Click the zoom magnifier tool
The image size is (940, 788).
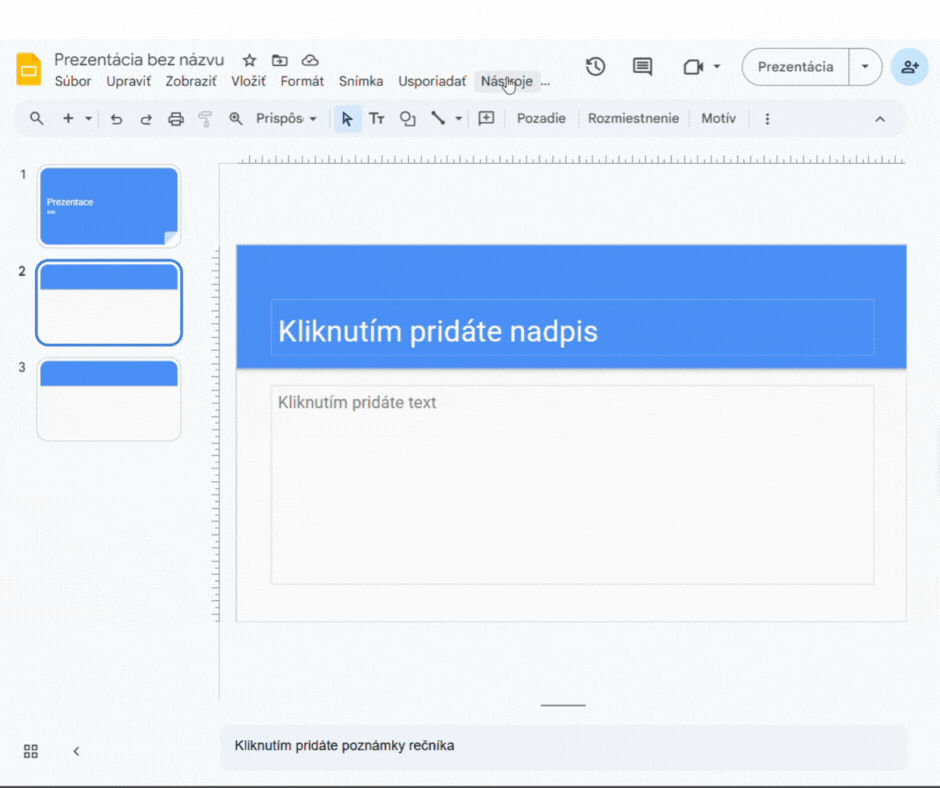point(236,119)
